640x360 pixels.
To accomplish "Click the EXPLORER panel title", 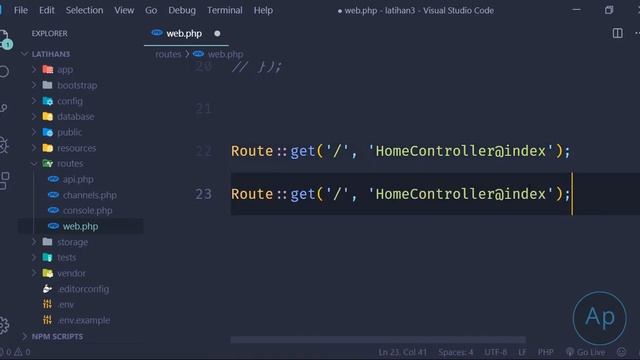I will 49,33.
